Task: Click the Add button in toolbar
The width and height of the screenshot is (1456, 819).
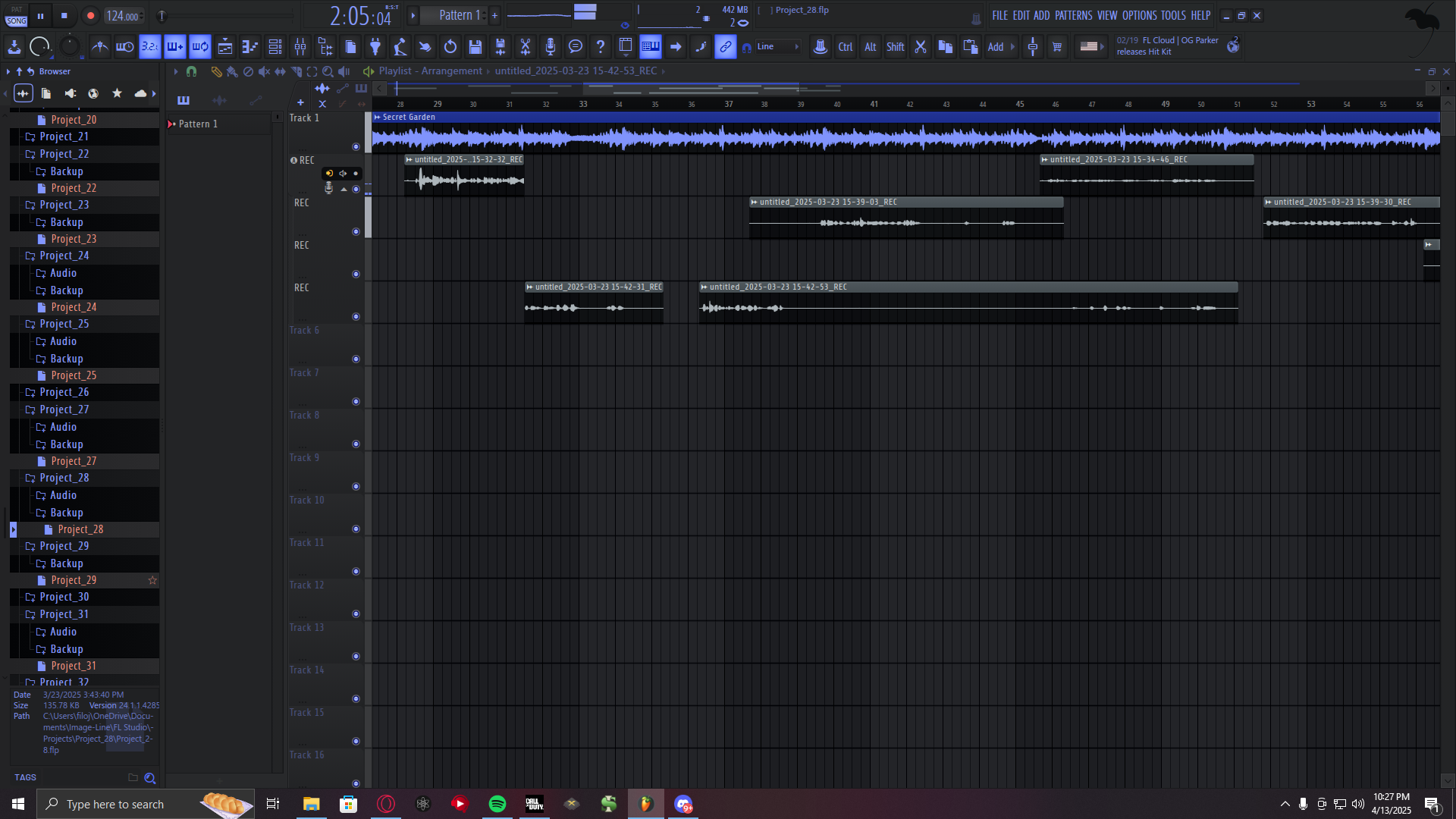Action: coord(995,47)
